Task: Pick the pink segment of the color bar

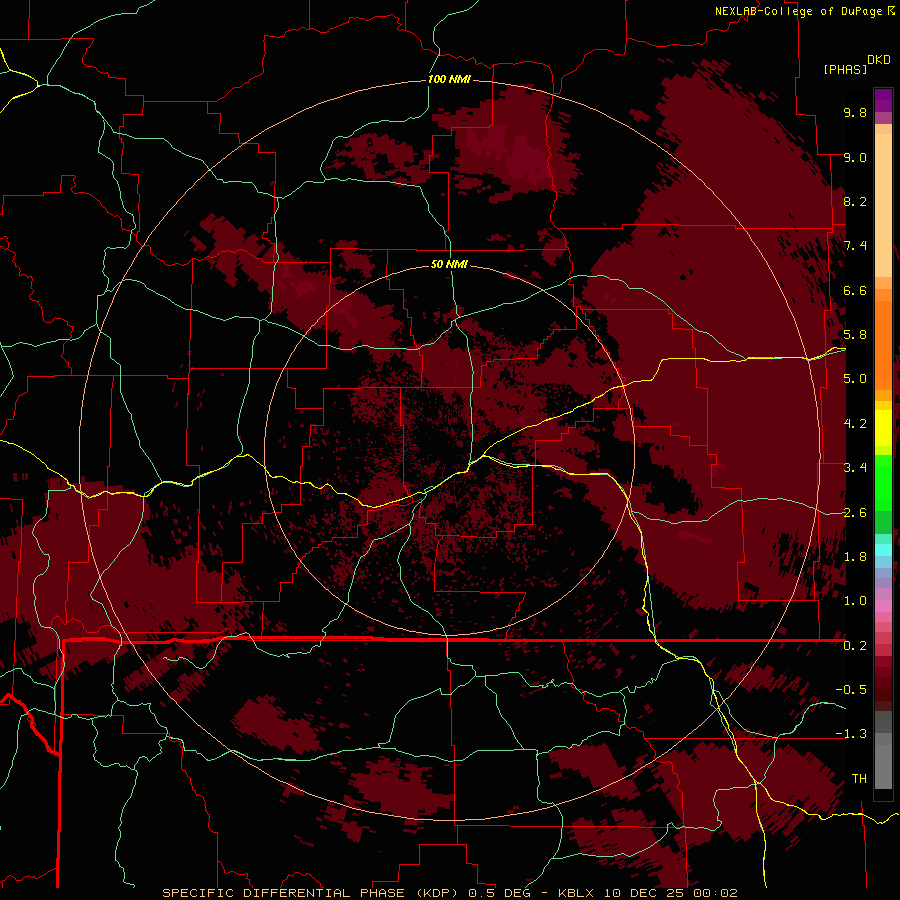Action: click(x=883, y=606)
